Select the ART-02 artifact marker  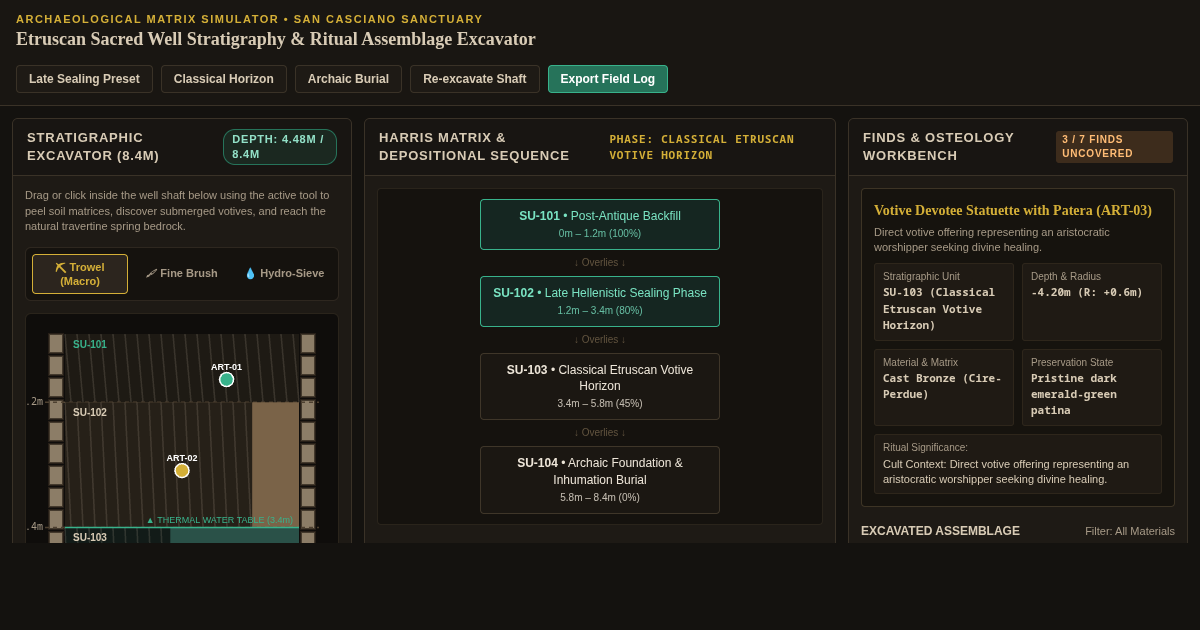tap(182, 470)
